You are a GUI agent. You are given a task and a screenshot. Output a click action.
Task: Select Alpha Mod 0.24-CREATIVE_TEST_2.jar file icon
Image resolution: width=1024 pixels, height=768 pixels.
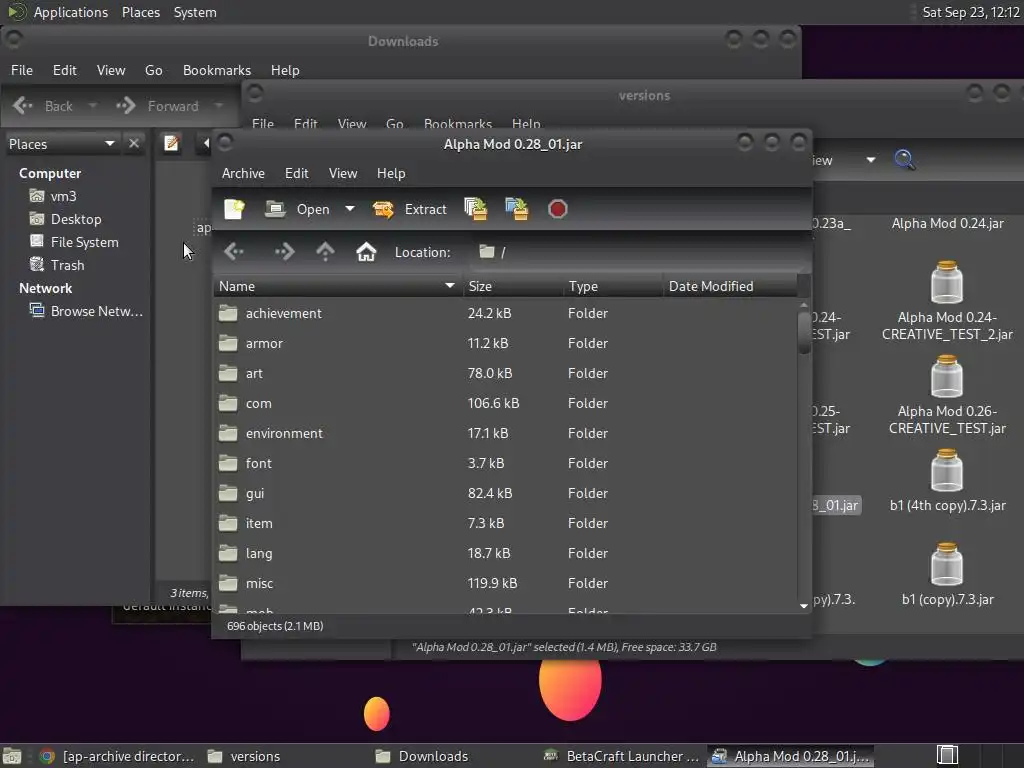click(947, 282)
